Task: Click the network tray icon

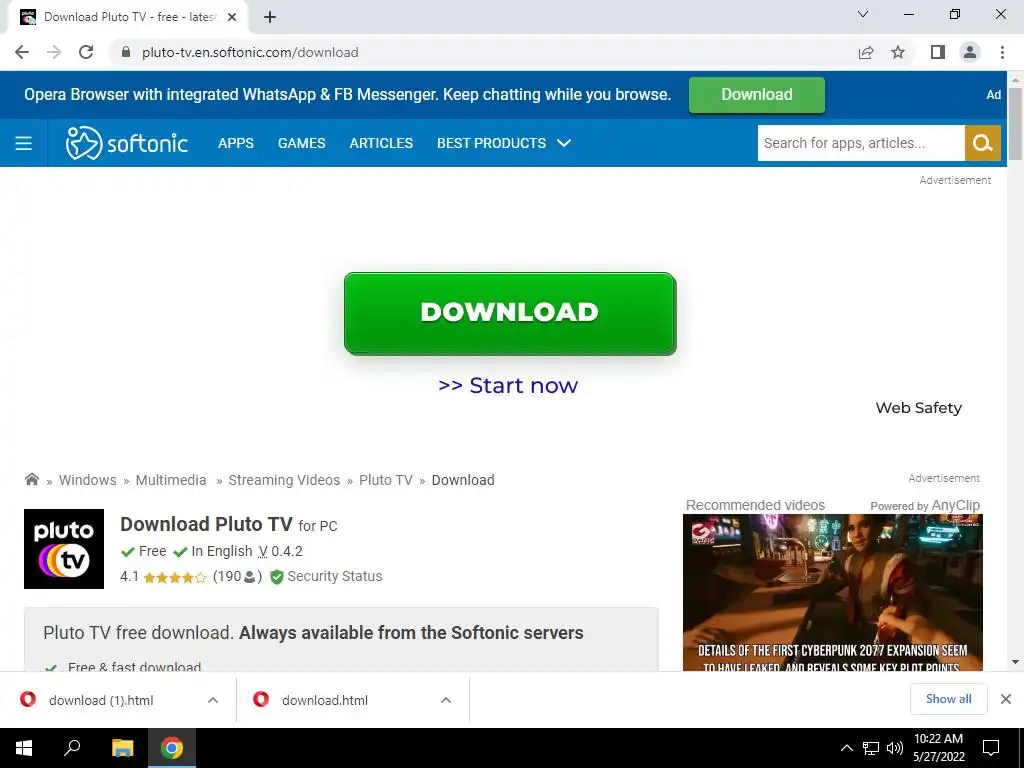Action: 871,748
